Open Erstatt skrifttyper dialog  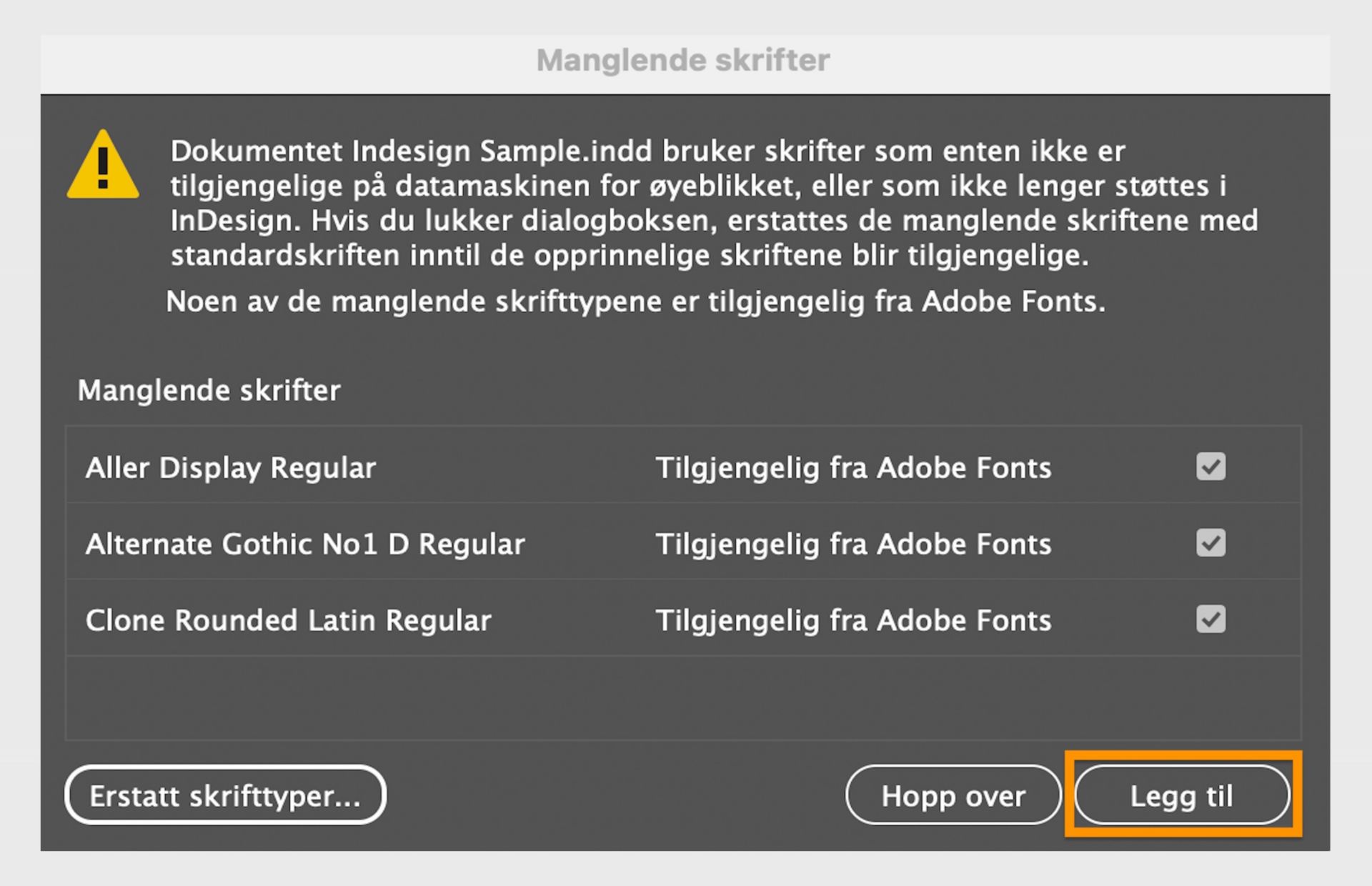(x=224, y=795)
